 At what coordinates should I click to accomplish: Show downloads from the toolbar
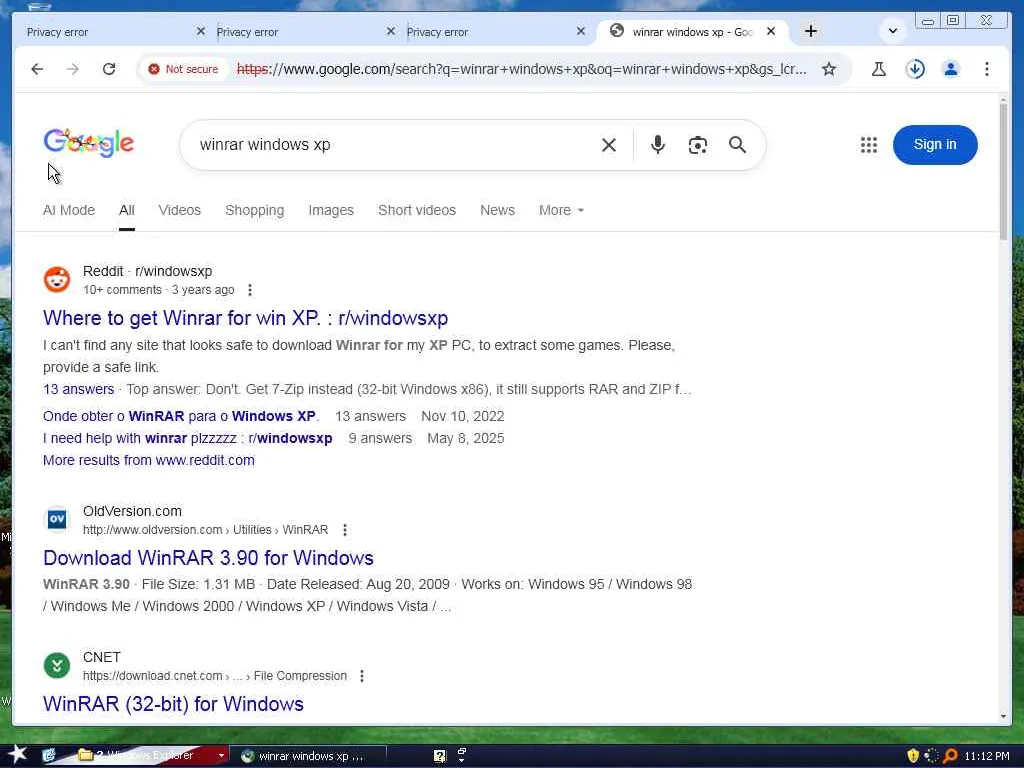[915, 69]
